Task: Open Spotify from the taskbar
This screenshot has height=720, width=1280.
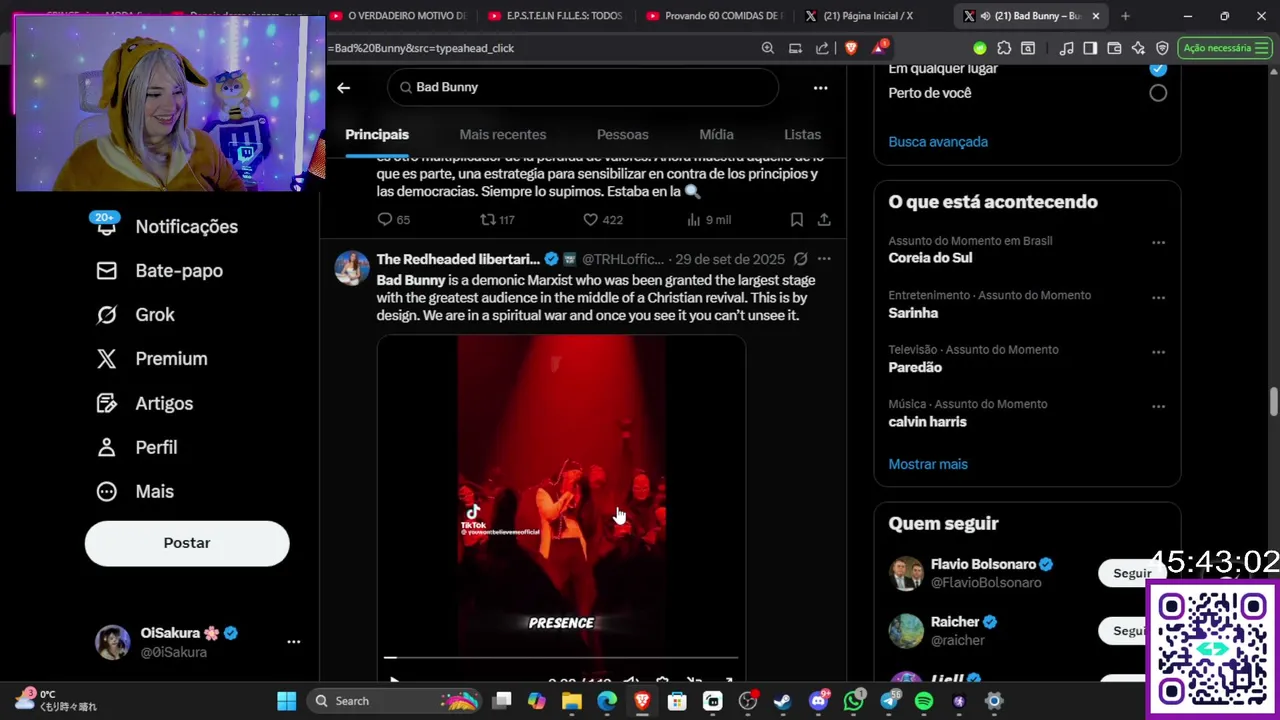Action: coord(923,701)
